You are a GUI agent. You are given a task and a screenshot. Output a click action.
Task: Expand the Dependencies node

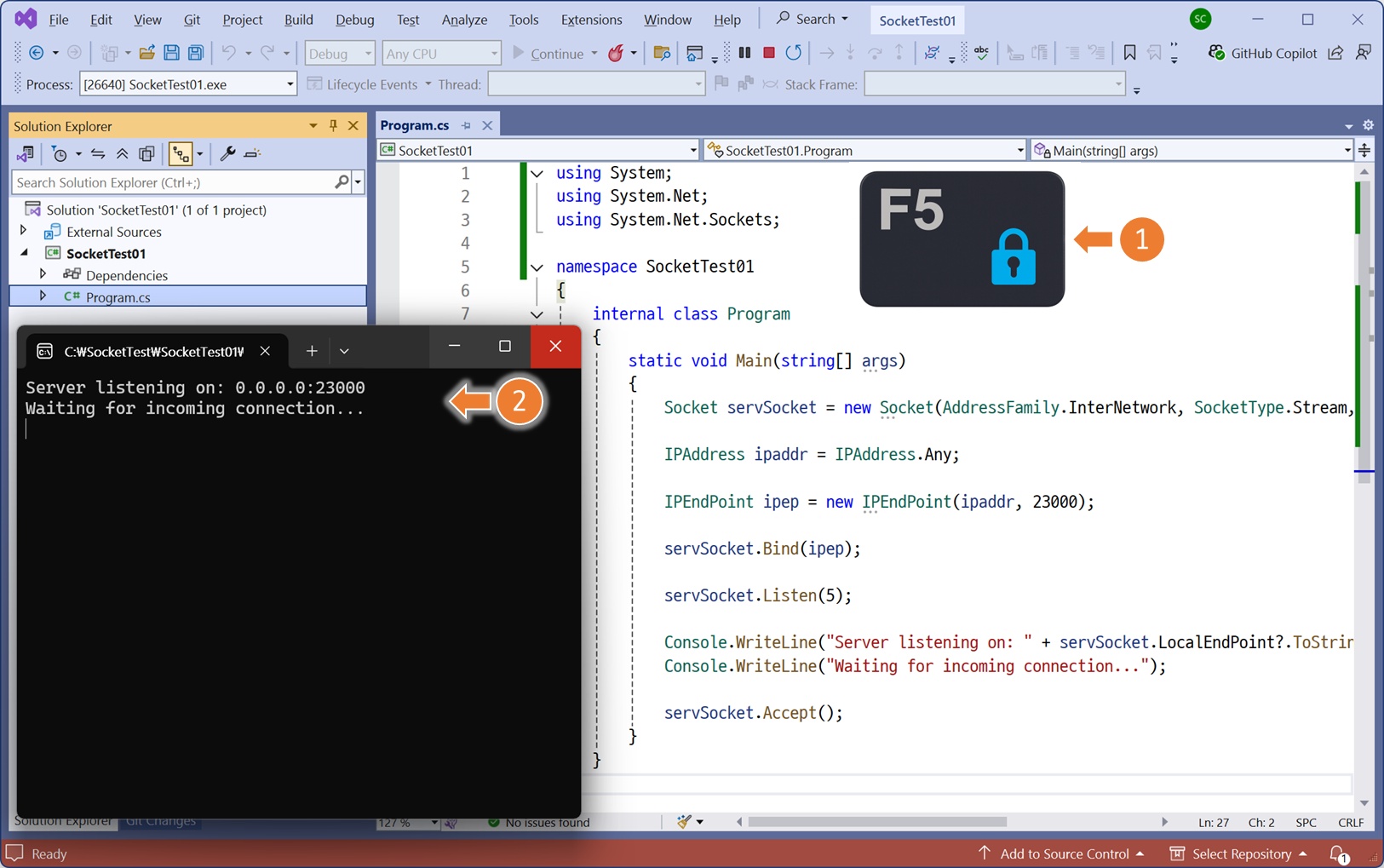[43, 274]
